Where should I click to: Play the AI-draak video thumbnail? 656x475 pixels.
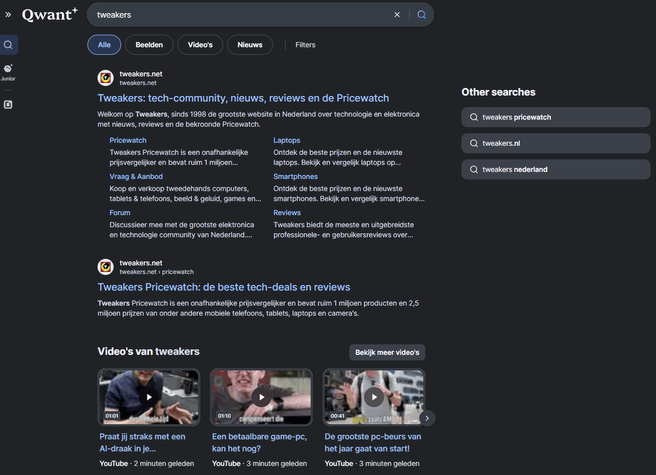click(149, 397)
